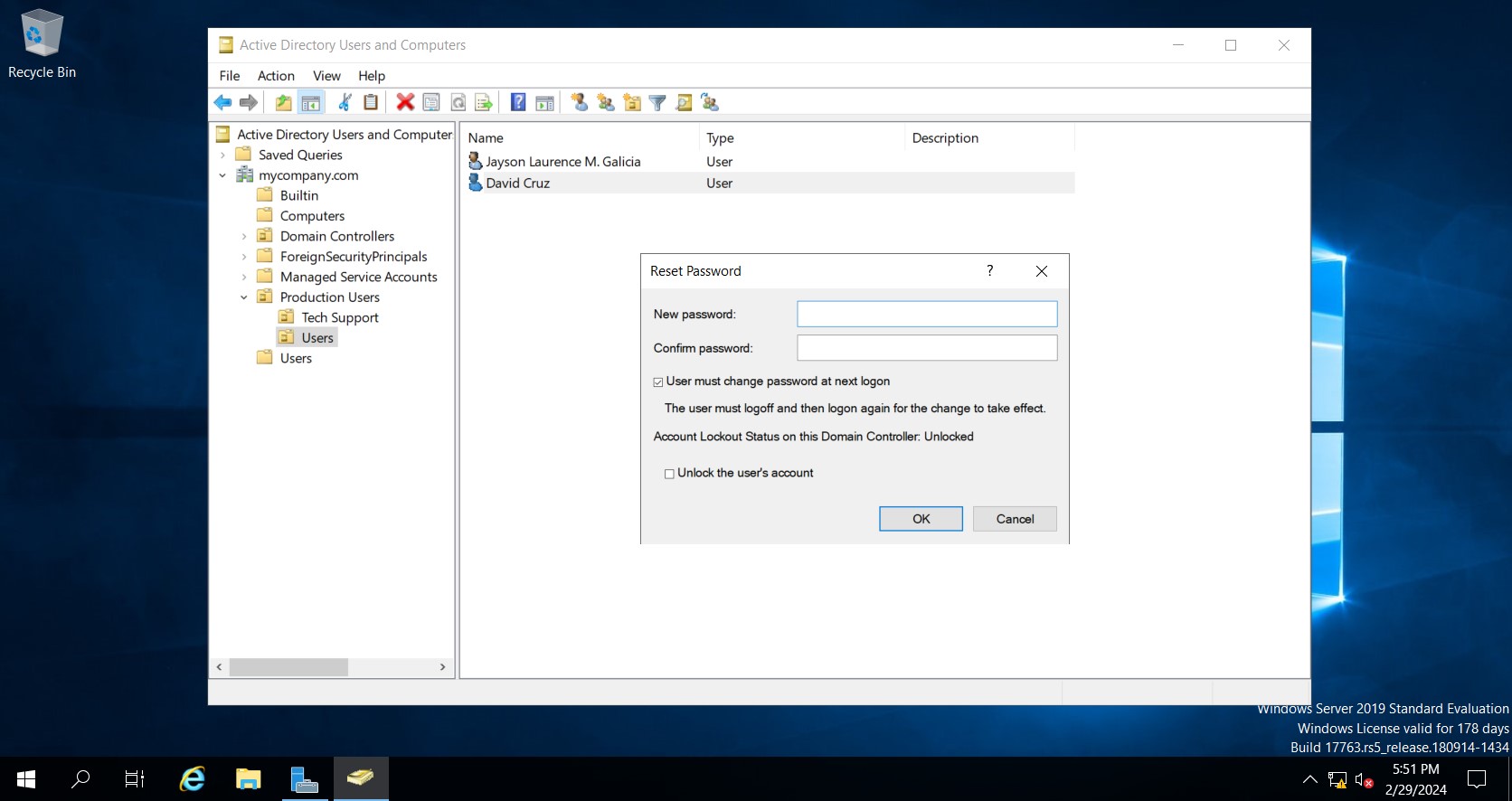Image resolution: width=1512 pixels, height=801 pixels.
Task: Click the tree pane horizontal scrollbar thumb
Action: click(x=288, y=667)
